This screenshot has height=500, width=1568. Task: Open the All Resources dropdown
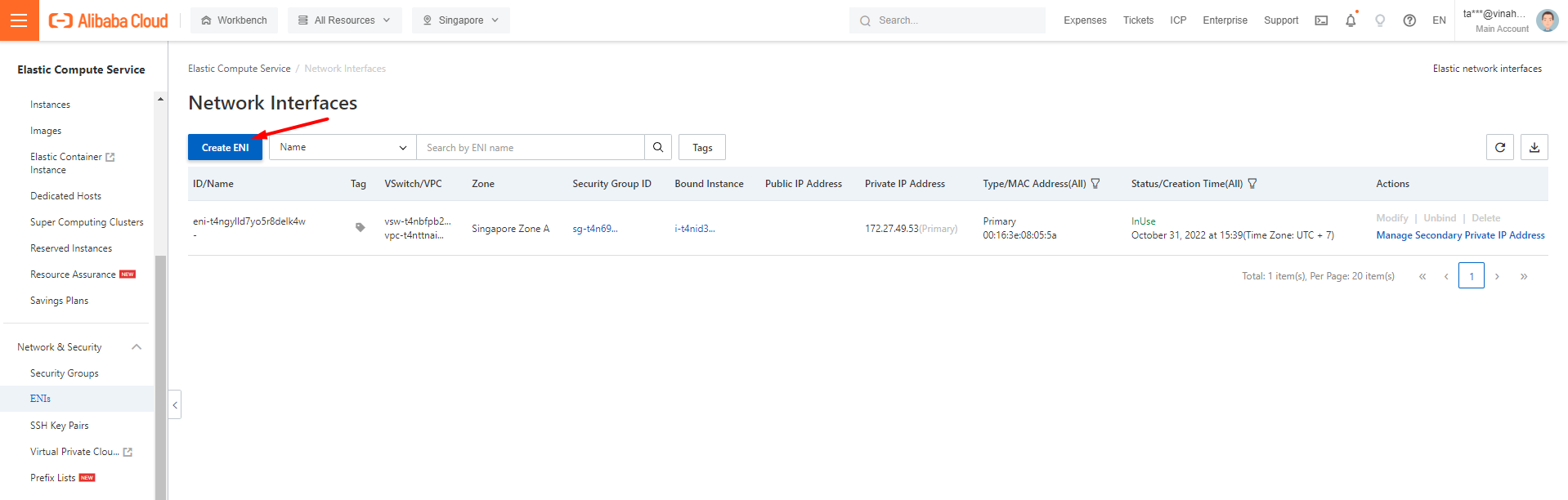(x=344, y=20)
